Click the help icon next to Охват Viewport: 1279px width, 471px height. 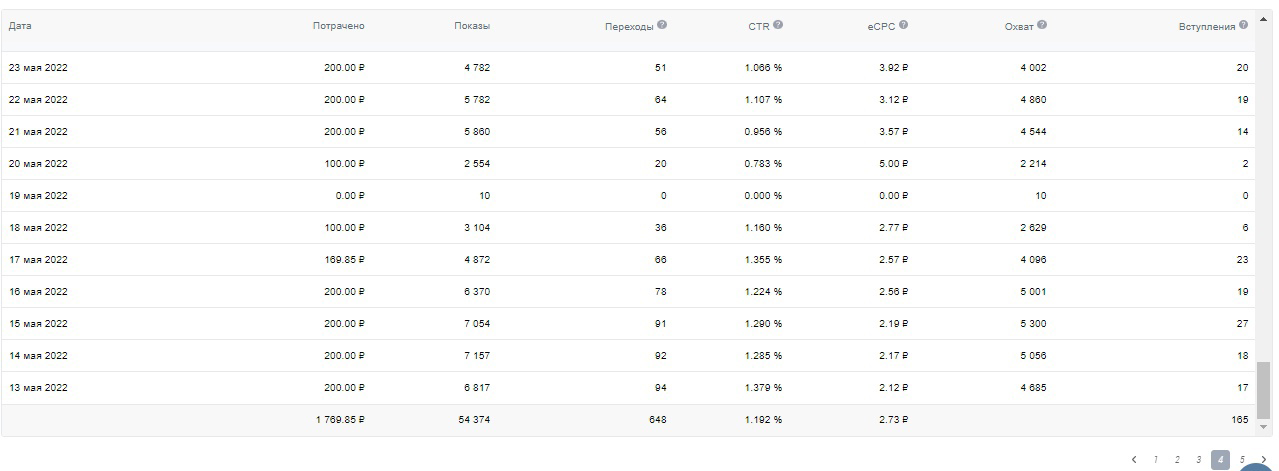(x=1042, y=25)
